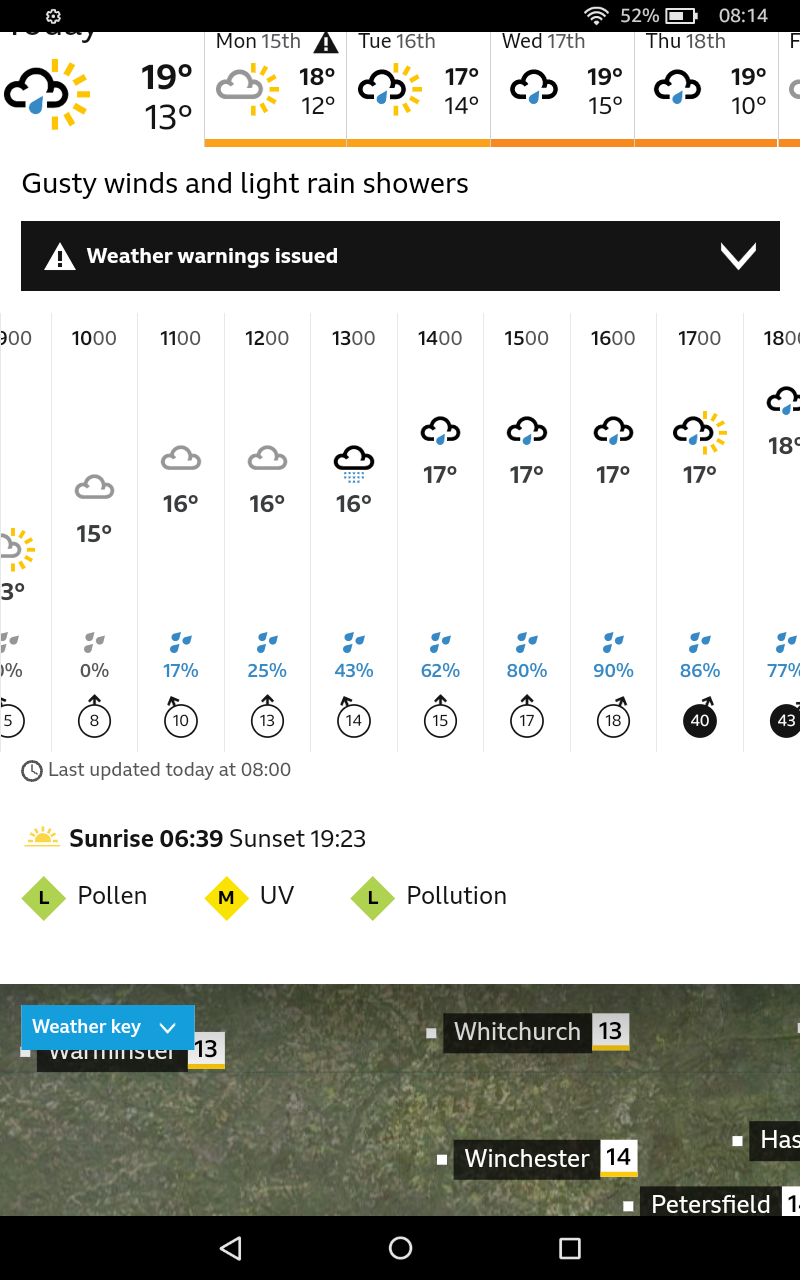Tap the 1400 rain chance 62% droplet icon
The height and width of the screenshot is (1280, 800).
pyautogui.click(x=440, y=642)
